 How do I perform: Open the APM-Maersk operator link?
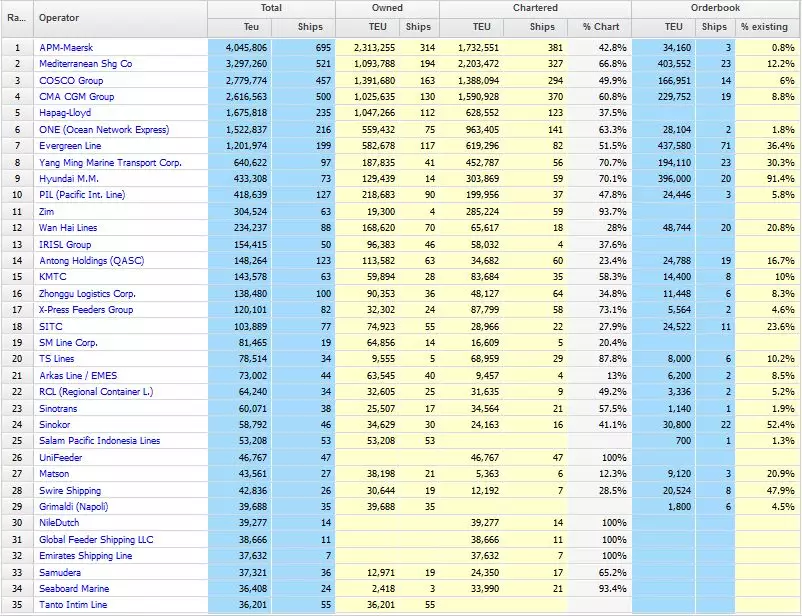pos(68,47)
